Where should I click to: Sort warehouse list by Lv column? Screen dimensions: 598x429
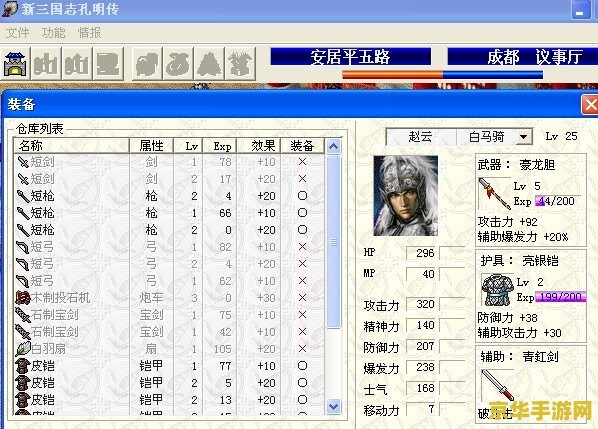pos(188,146)
